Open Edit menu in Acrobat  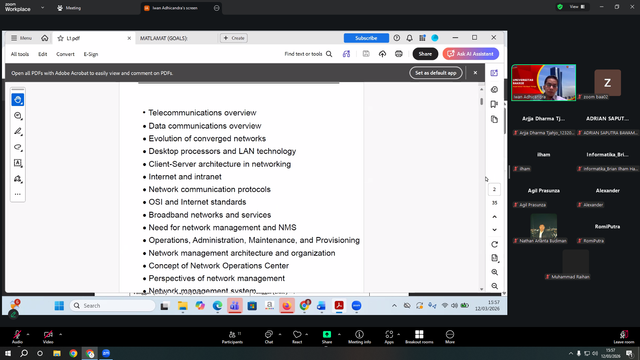tap(42, 54)
